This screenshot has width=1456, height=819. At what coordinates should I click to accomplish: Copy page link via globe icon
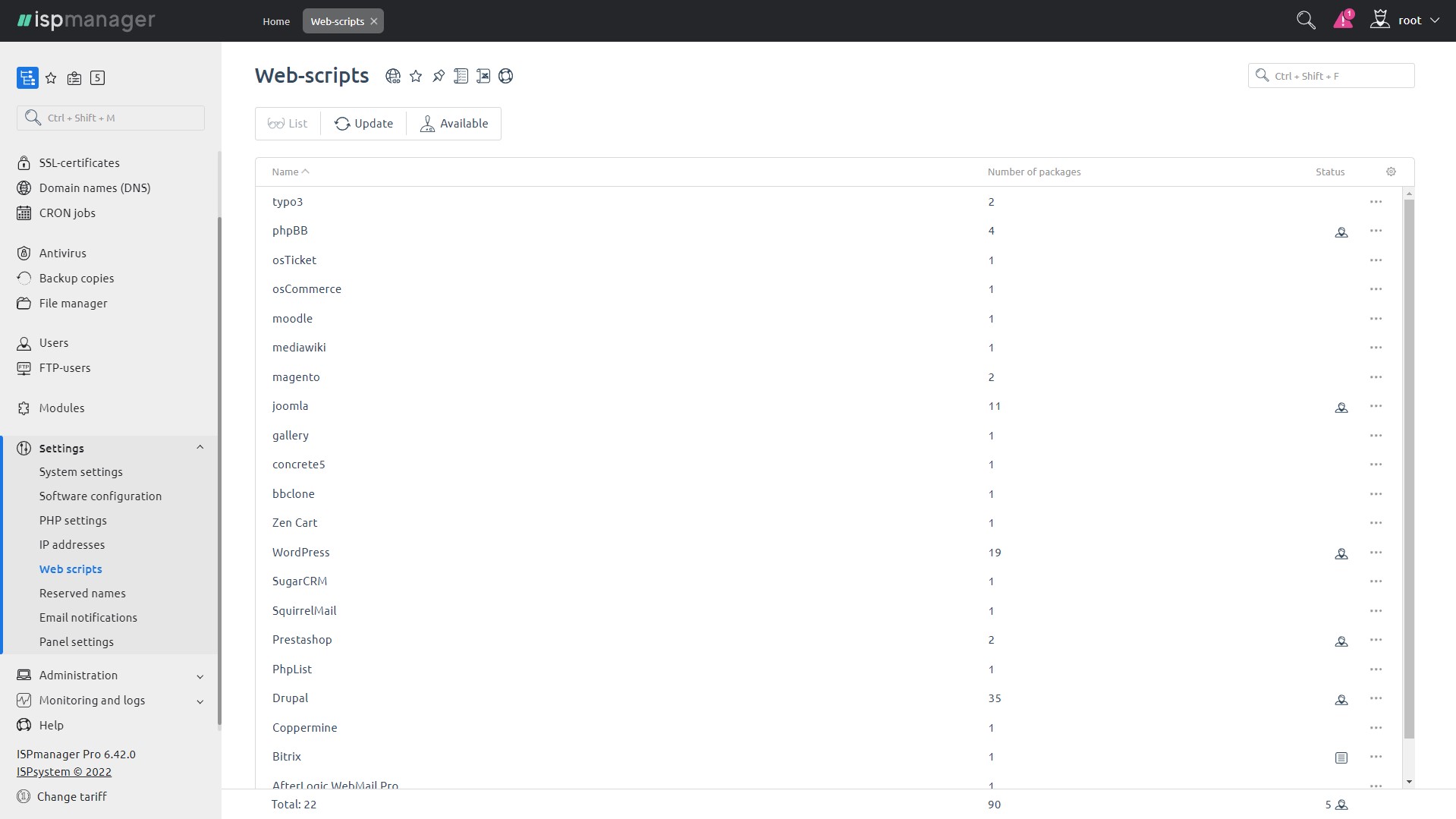click(392, 76)
